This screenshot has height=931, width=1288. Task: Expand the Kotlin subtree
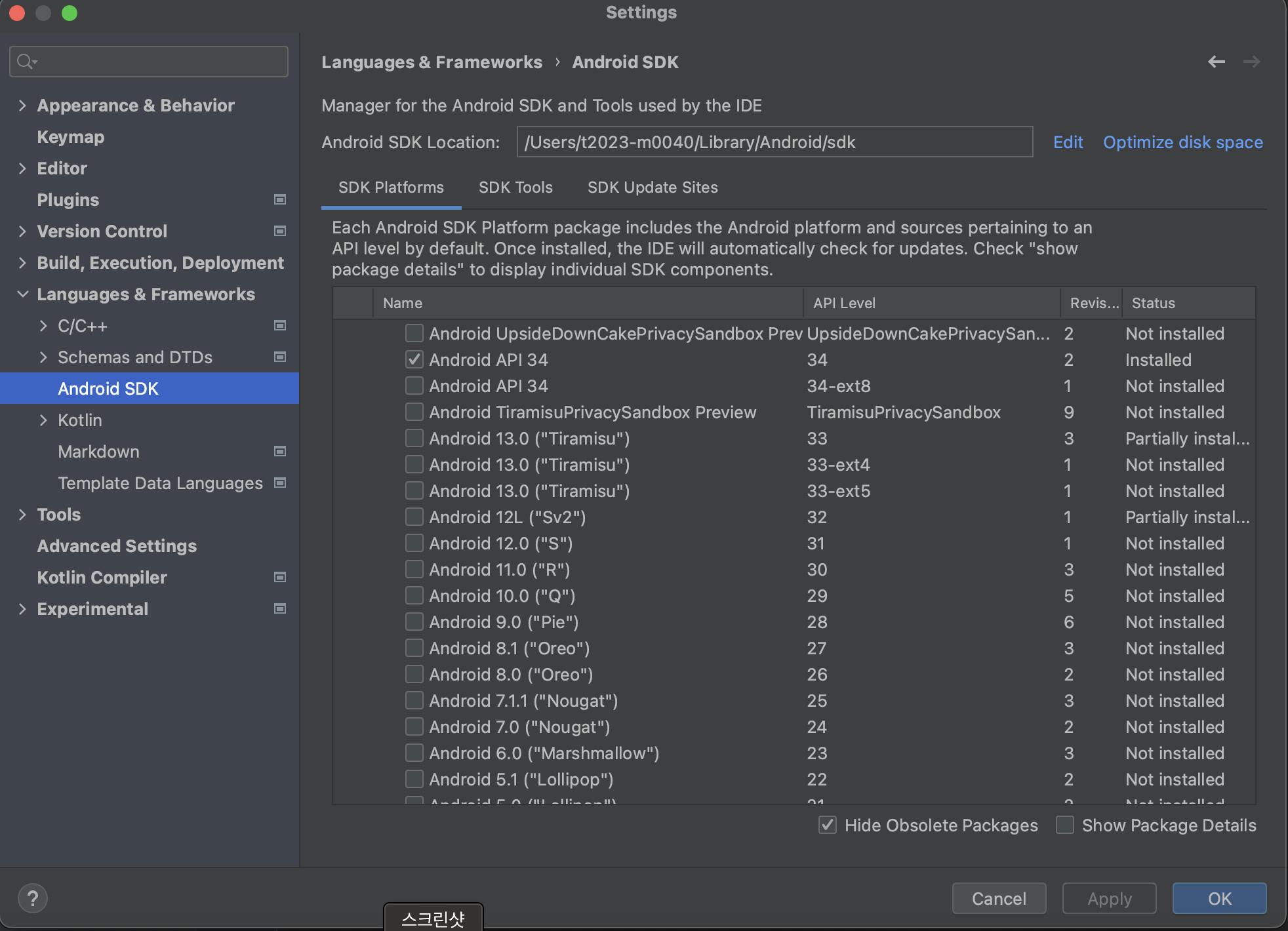43,420
